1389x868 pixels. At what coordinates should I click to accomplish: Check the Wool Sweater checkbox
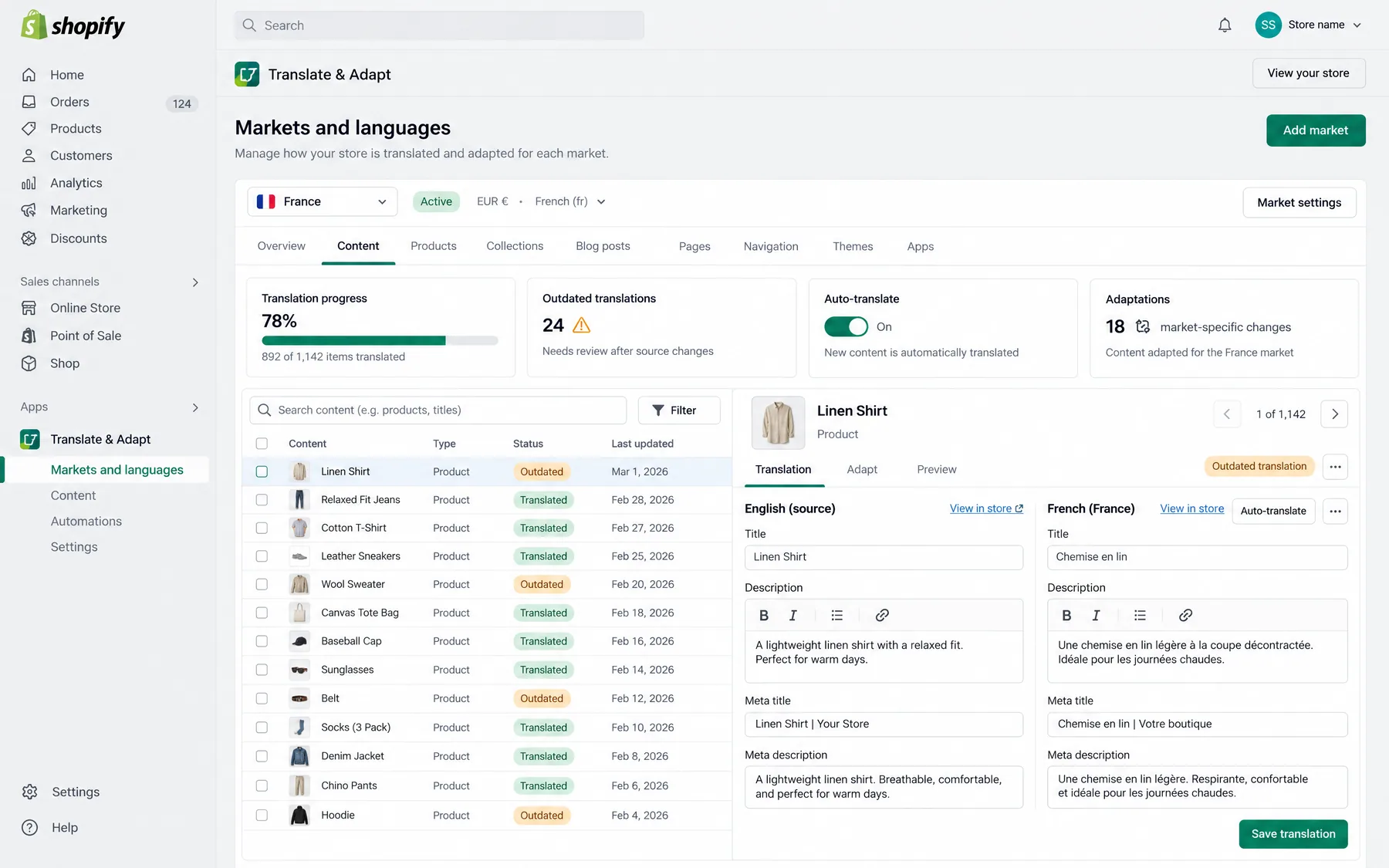(x=262, y=584)
